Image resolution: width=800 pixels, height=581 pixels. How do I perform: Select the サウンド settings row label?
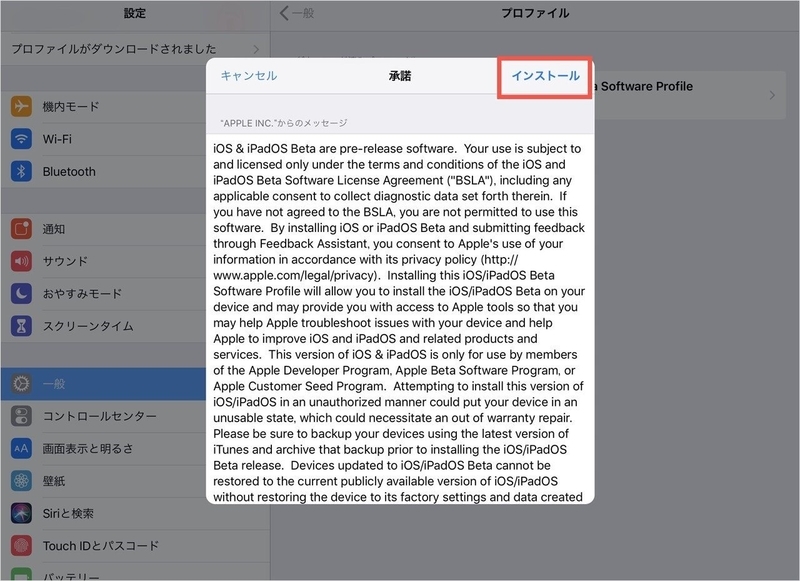pos(65,261)
